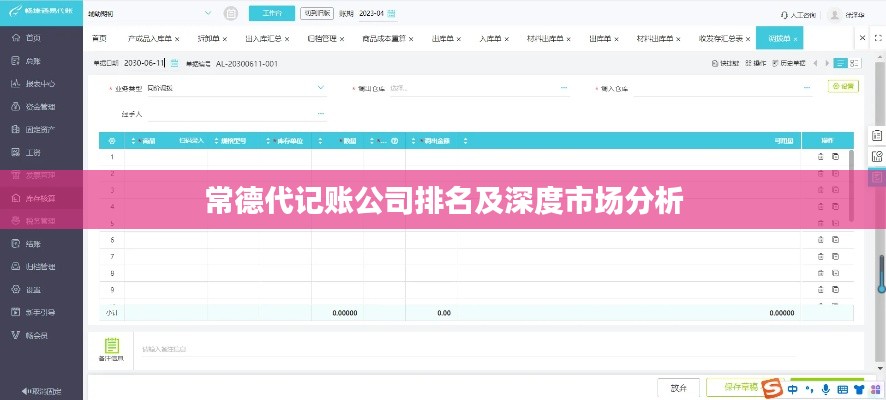Viewport: 886px width, 400px height.
Task: Click the blue 工作台 button
Action: tap(271, 15)
